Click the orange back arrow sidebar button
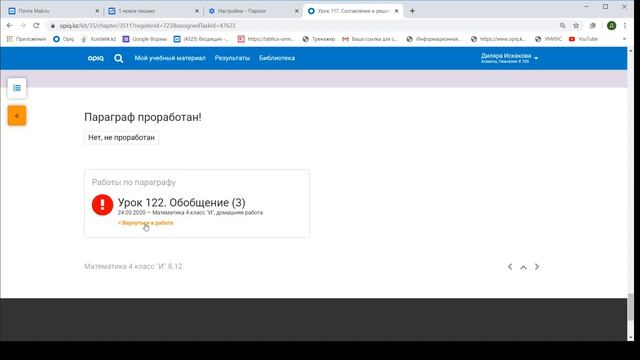Screen dimensions: 640x360 17,116
